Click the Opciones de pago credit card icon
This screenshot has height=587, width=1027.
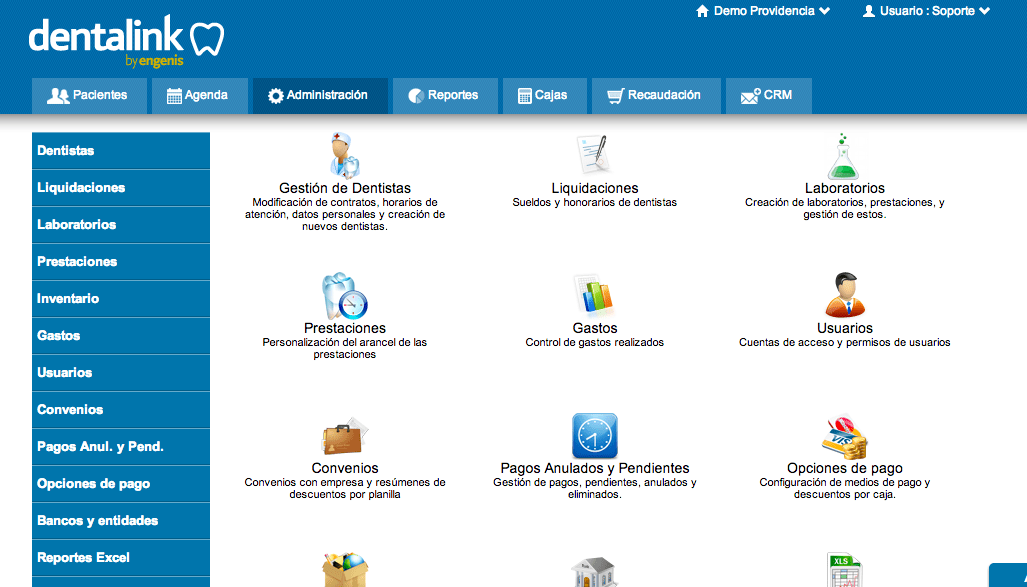(x=844, y=437)
